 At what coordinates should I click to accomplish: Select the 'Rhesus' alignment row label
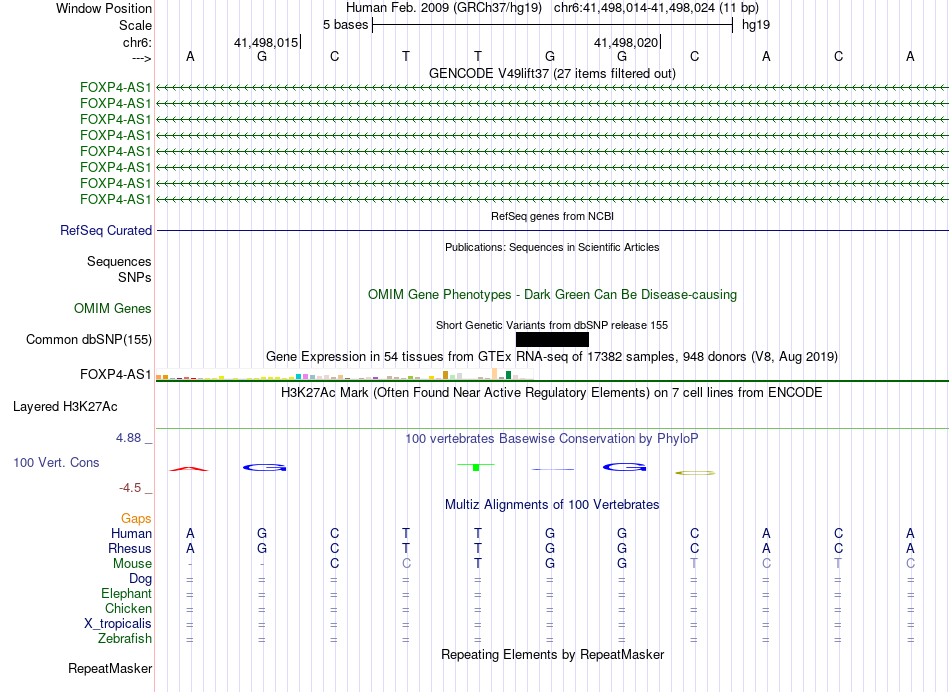click(x=130, y=548)
